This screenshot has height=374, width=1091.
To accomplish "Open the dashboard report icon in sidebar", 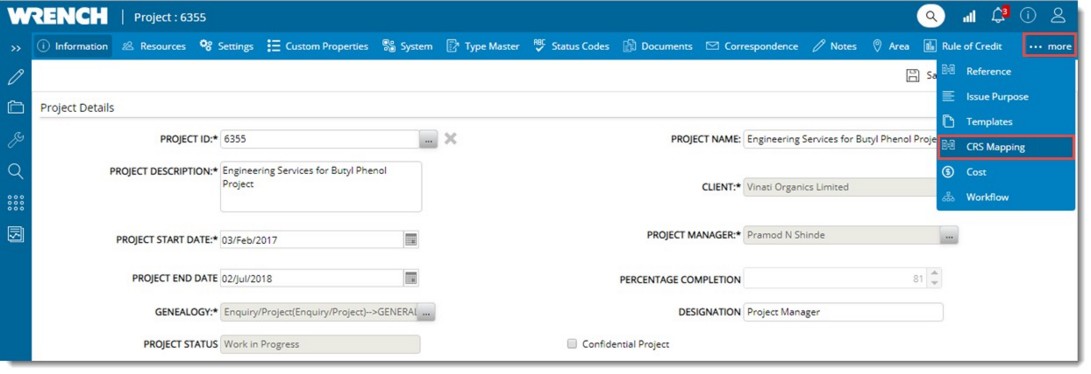I will (x=15, y=234).
